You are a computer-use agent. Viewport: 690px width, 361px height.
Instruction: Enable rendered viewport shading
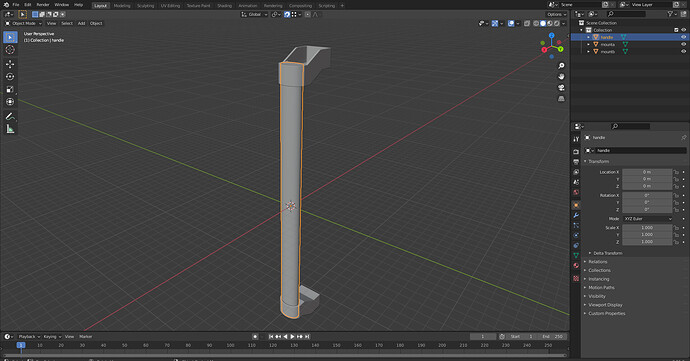click(x=557, y=23)
